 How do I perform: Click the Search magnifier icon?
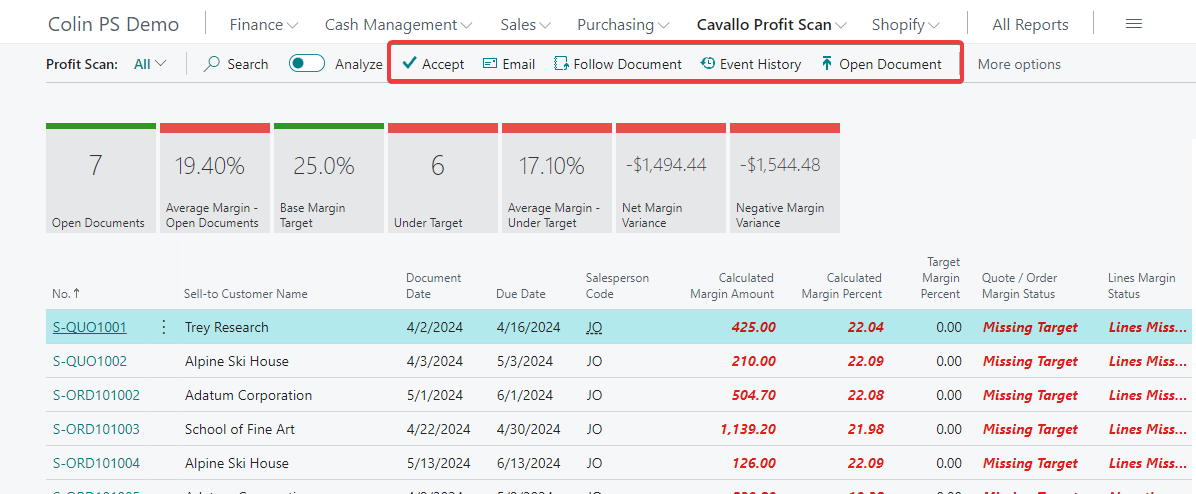[212, 64]
